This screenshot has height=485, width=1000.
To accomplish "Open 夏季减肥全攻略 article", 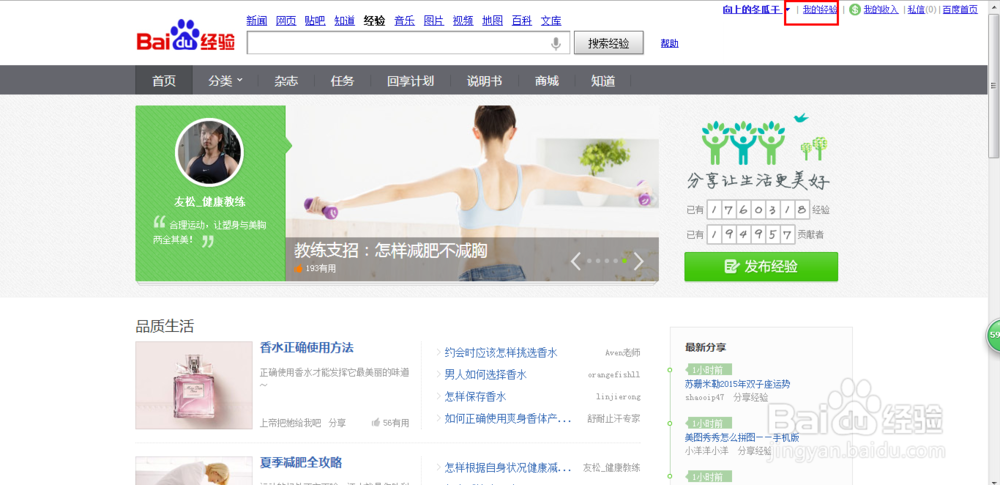I will (x=301, y=463).
